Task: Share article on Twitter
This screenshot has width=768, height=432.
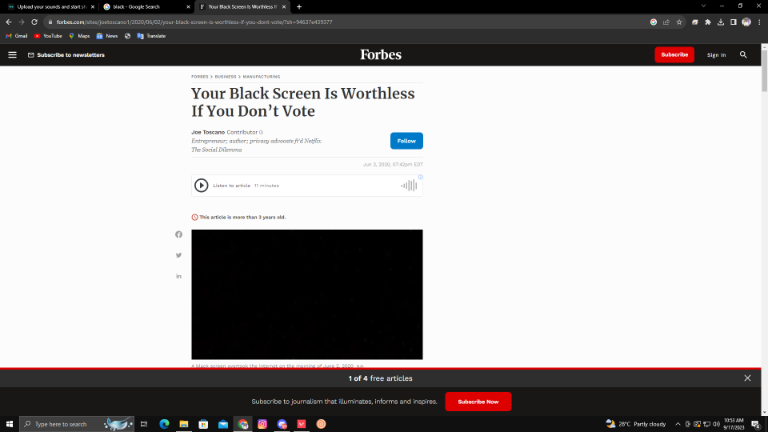Action: click(x=179, y=255)
